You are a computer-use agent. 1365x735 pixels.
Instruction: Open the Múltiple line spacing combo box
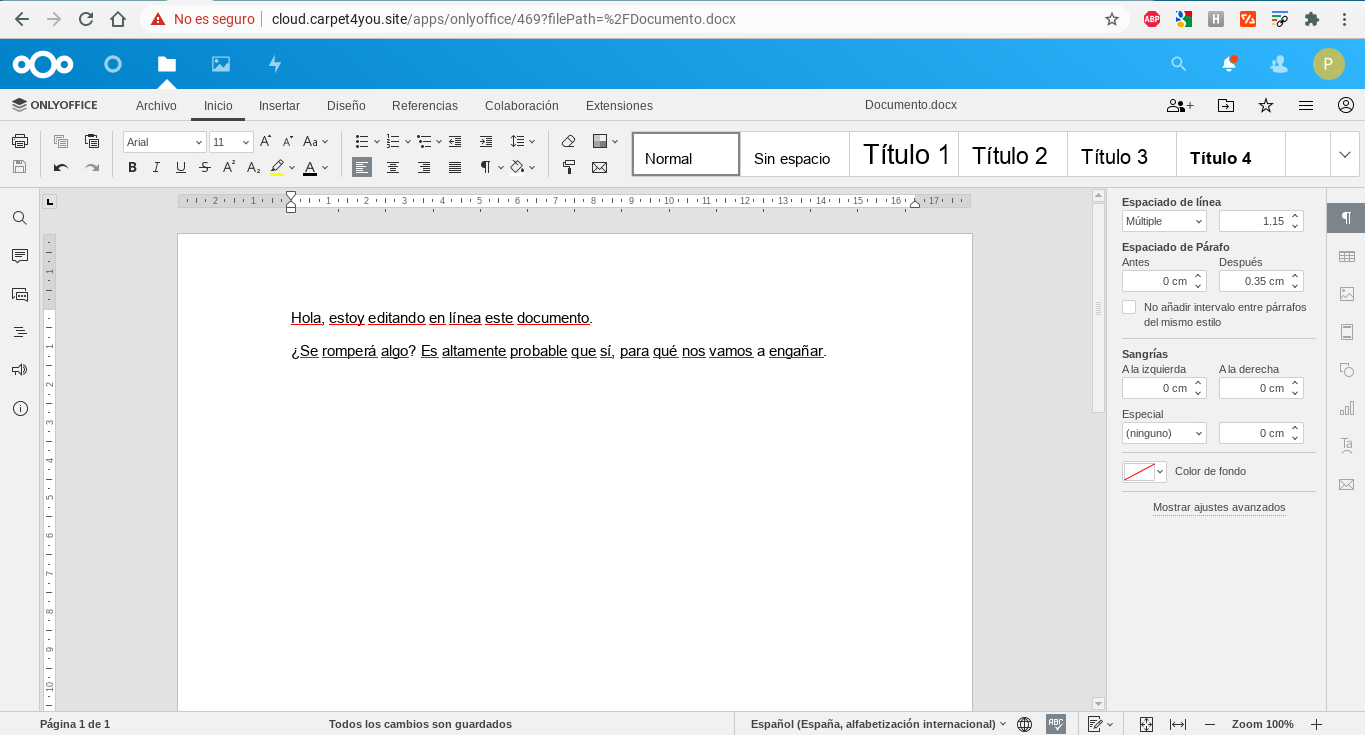click(x=1164, y=221)
